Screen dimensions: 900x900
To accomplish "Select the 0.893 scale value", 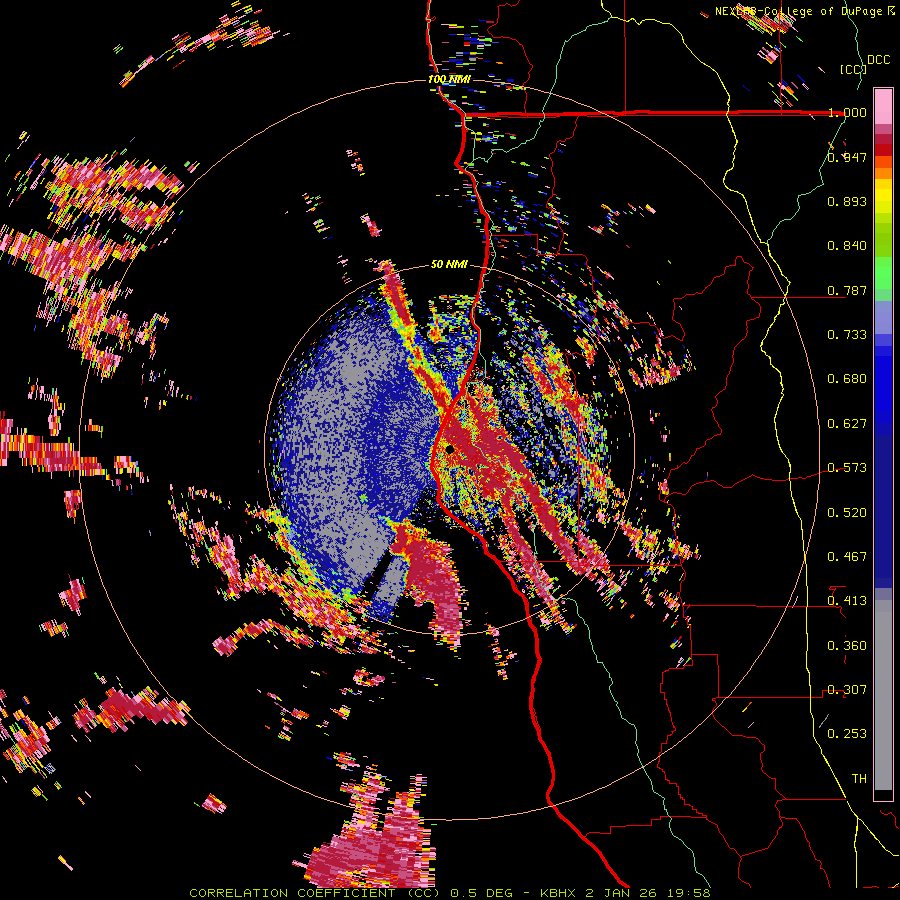I will point(847,201).
